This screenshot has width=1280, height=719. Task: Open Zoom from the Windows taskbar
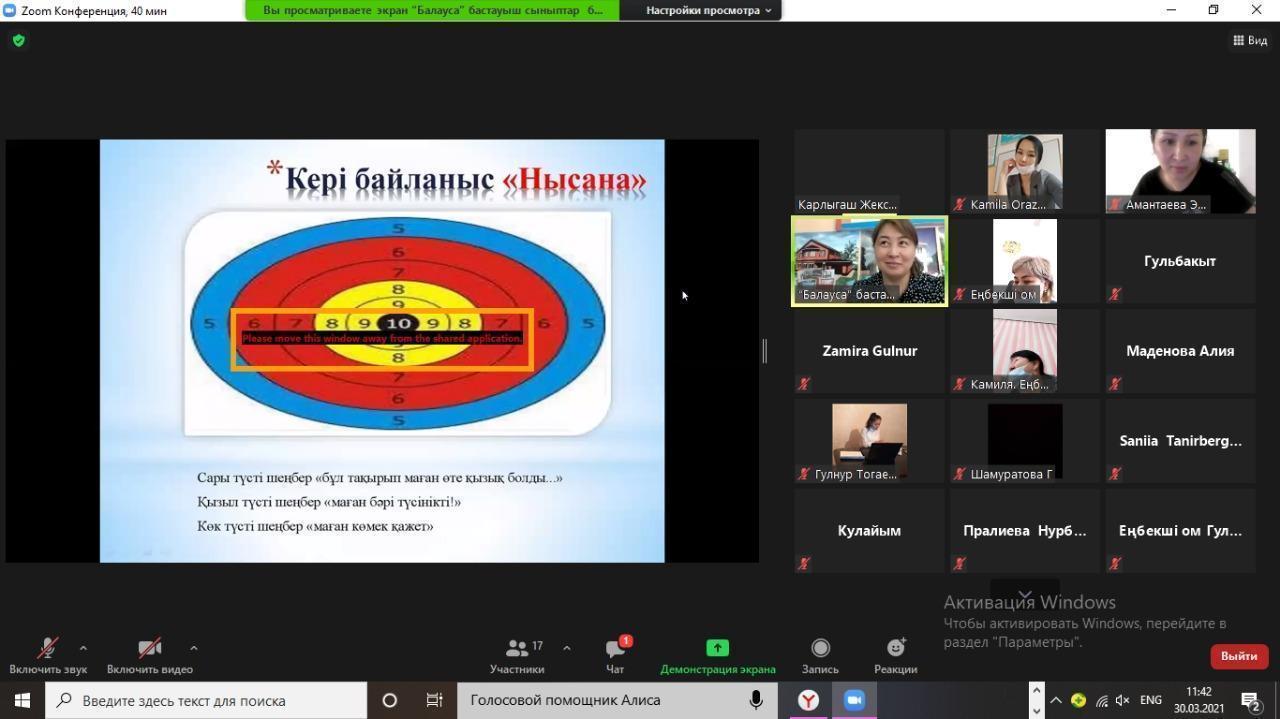pos(854,700)
